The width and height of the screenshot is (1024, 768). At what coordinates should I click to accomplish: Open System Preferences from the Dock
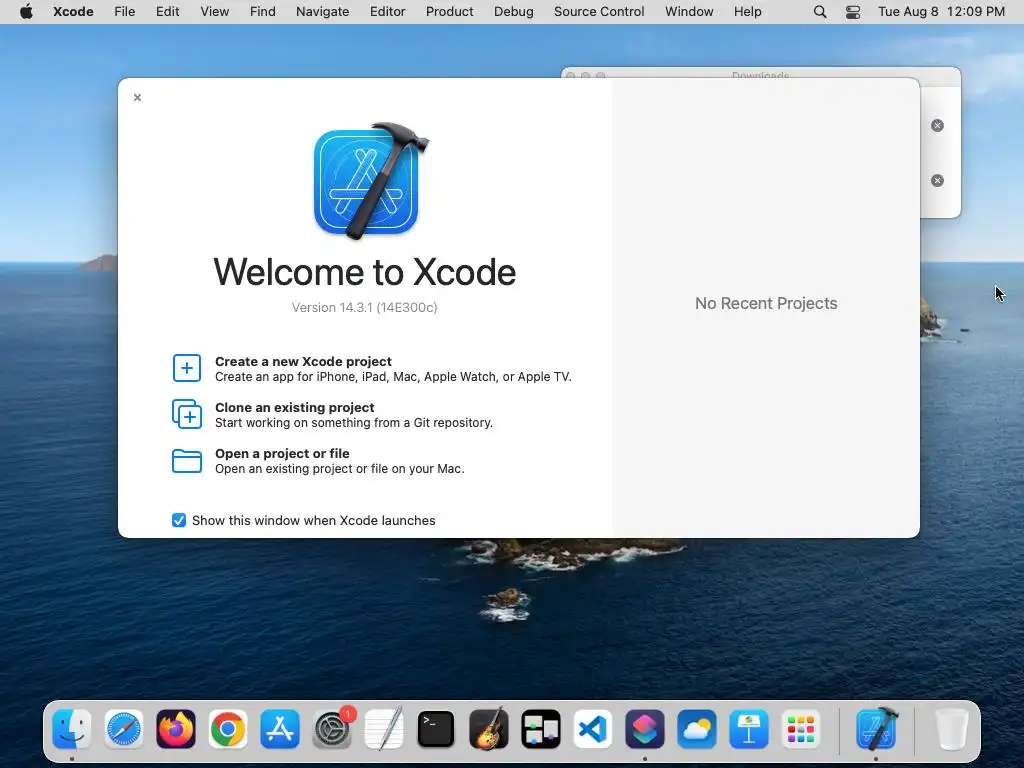click(x=332, y=729)
